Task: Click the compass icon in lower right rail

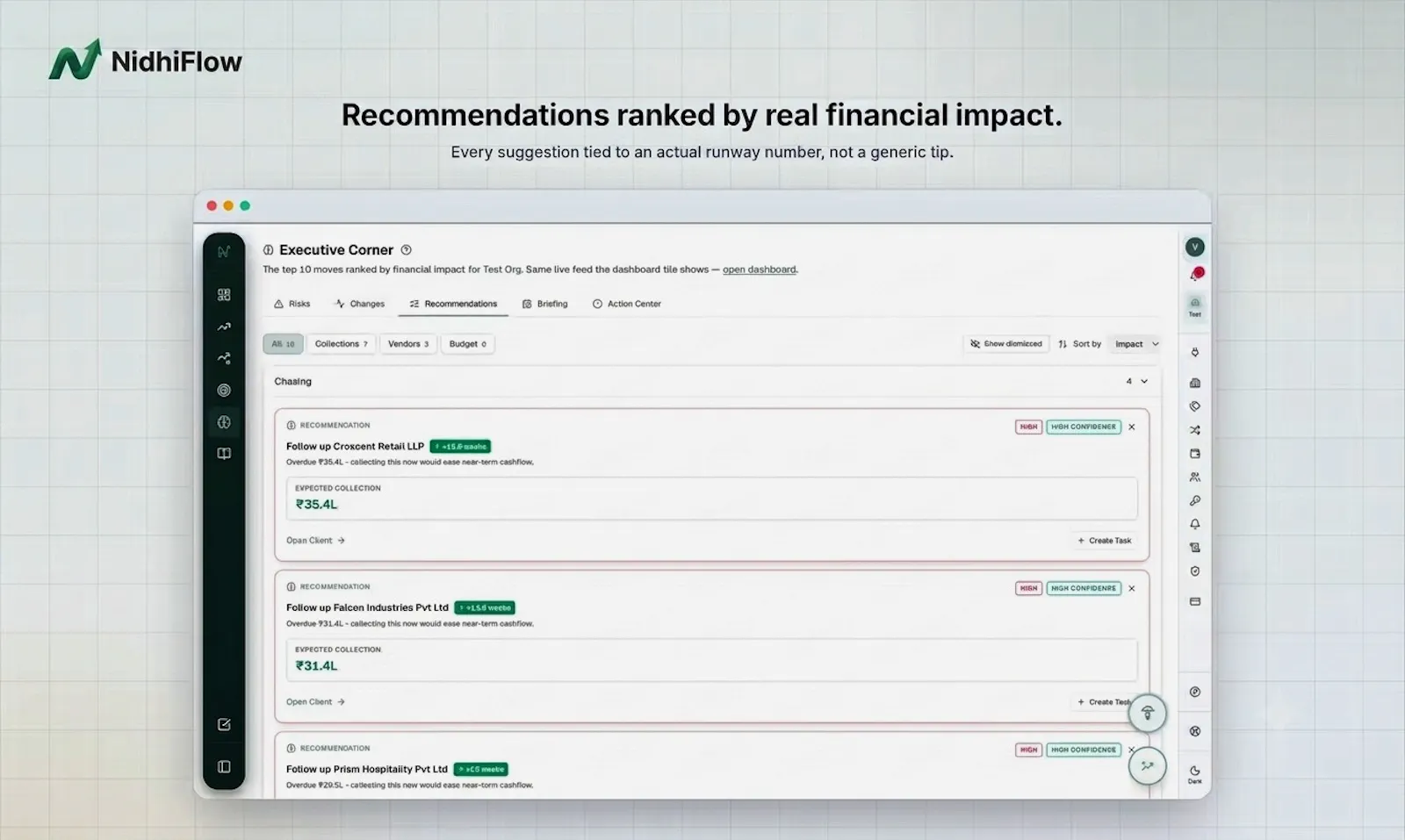Action: click(x=1194, y=692)
